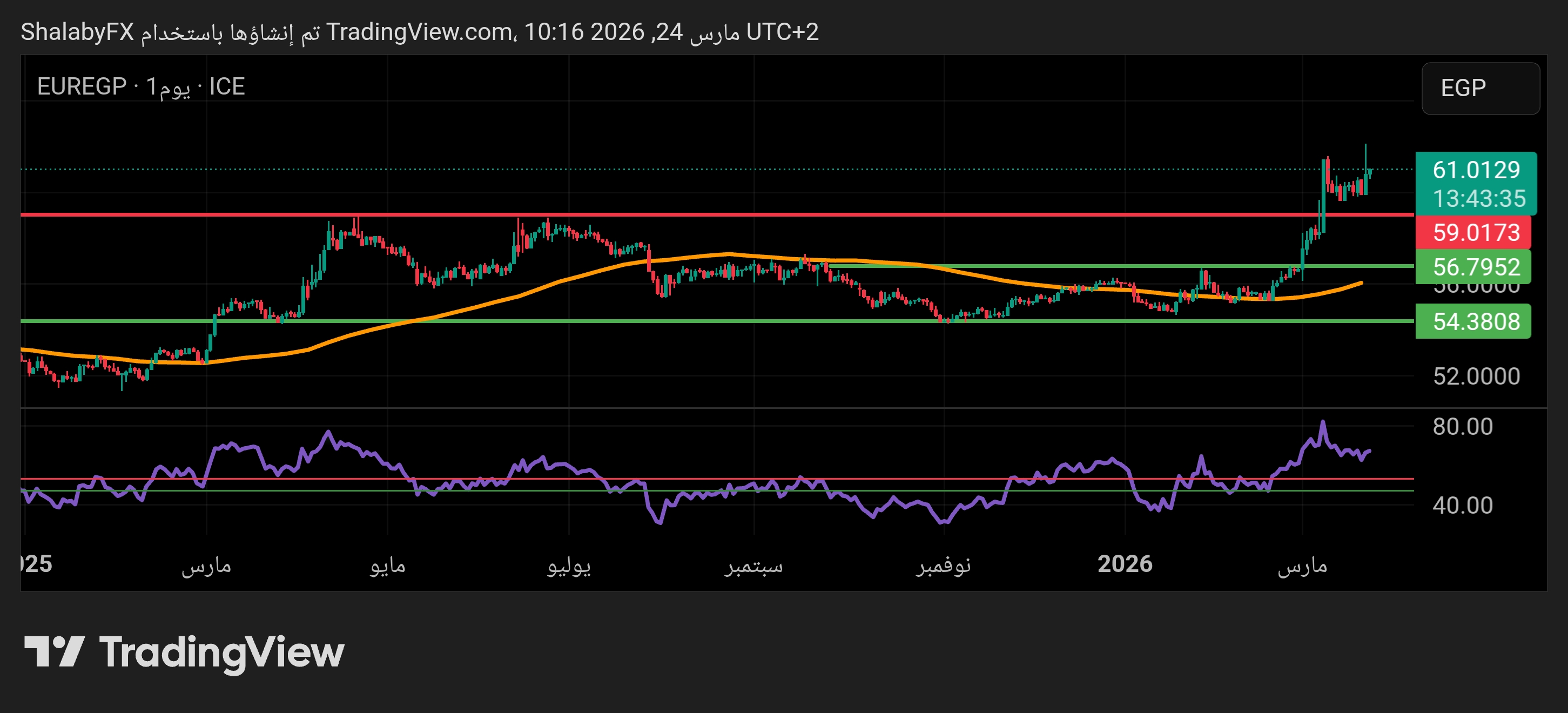Click the 80.00 RSI scale label
This screenshot has height=713, width=1568.
1462,426
